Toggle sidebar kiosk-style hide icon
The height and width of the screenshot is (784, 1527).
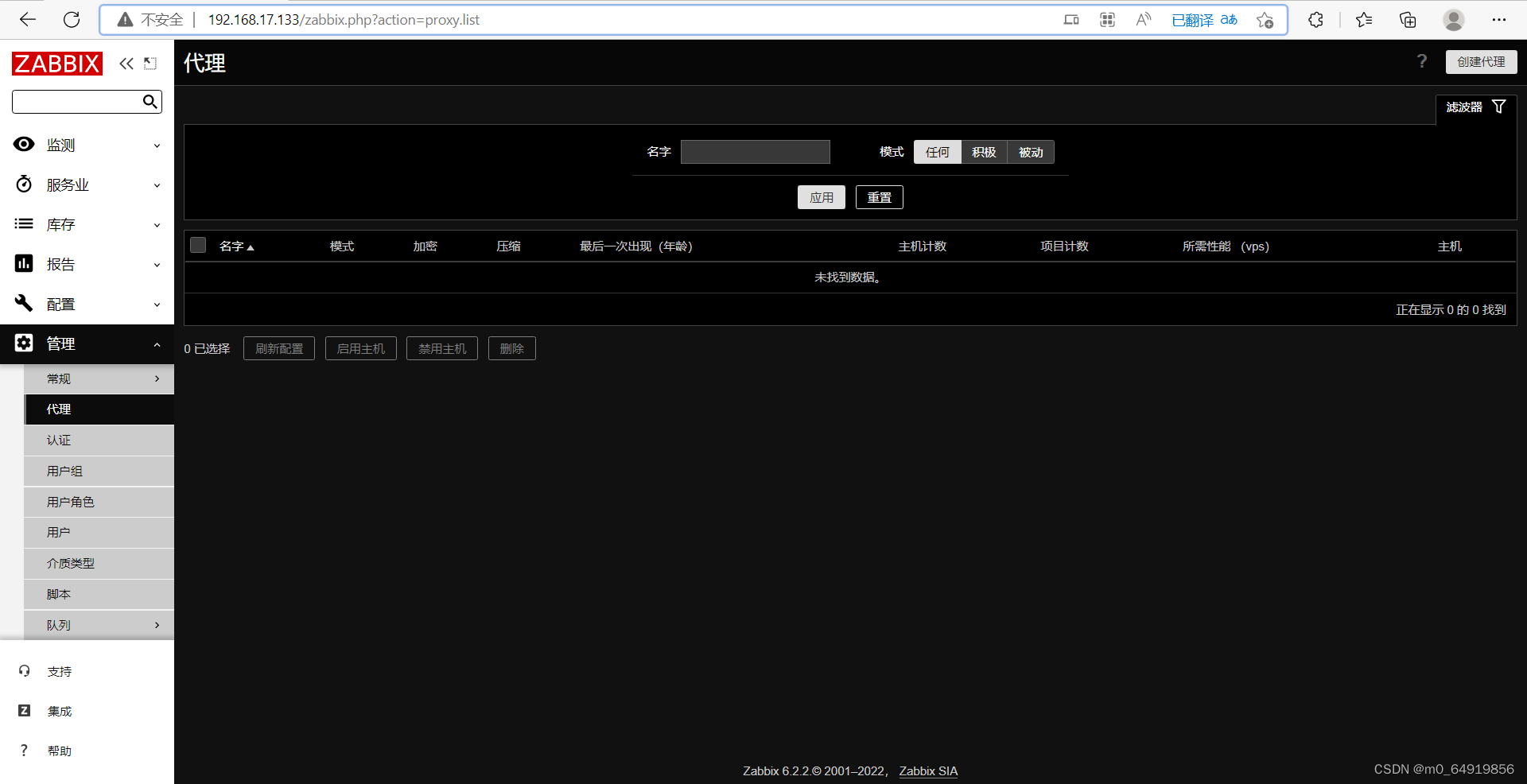point(150,64)
